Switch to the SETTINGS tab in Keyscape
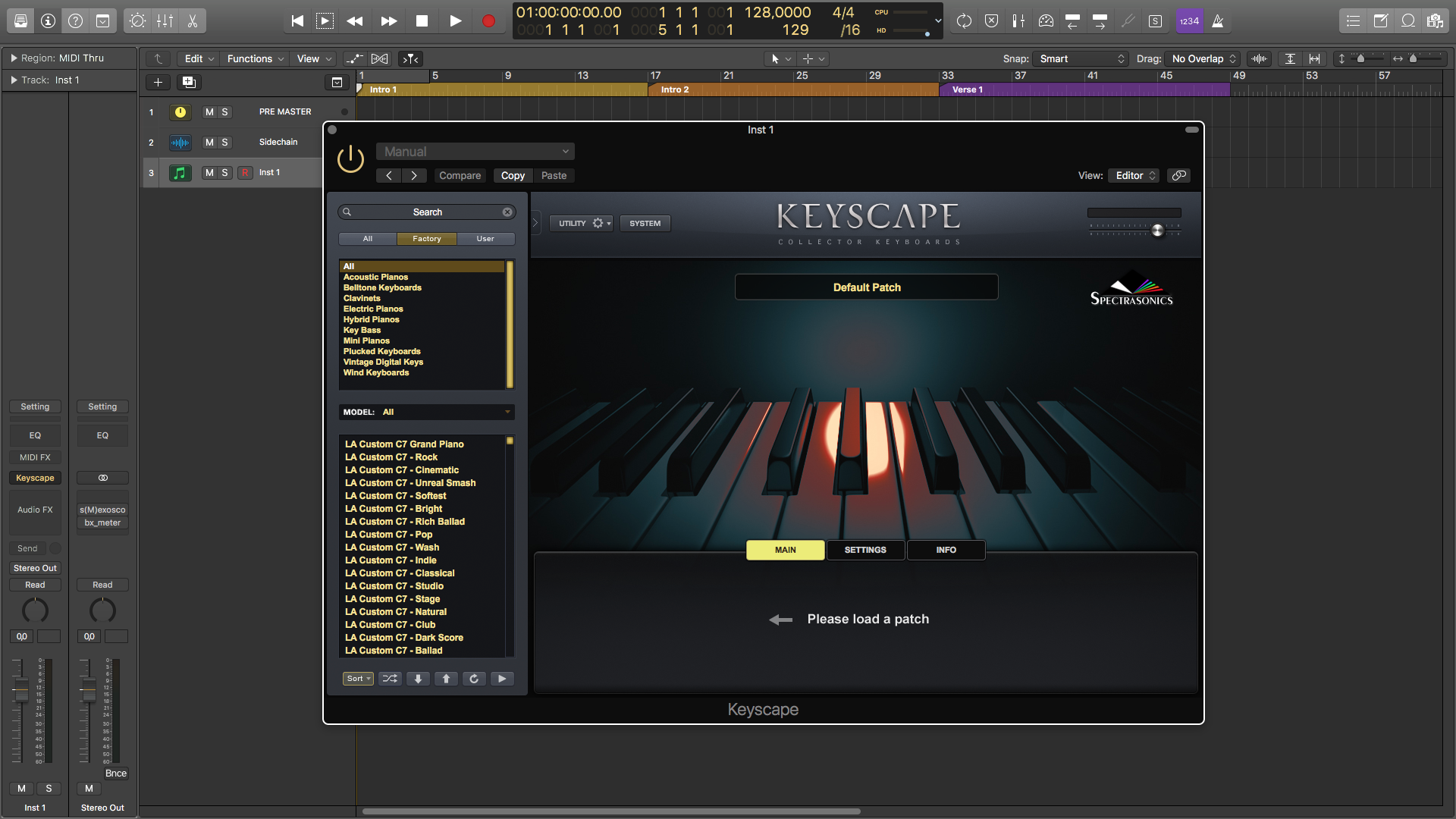 point(865,550)
